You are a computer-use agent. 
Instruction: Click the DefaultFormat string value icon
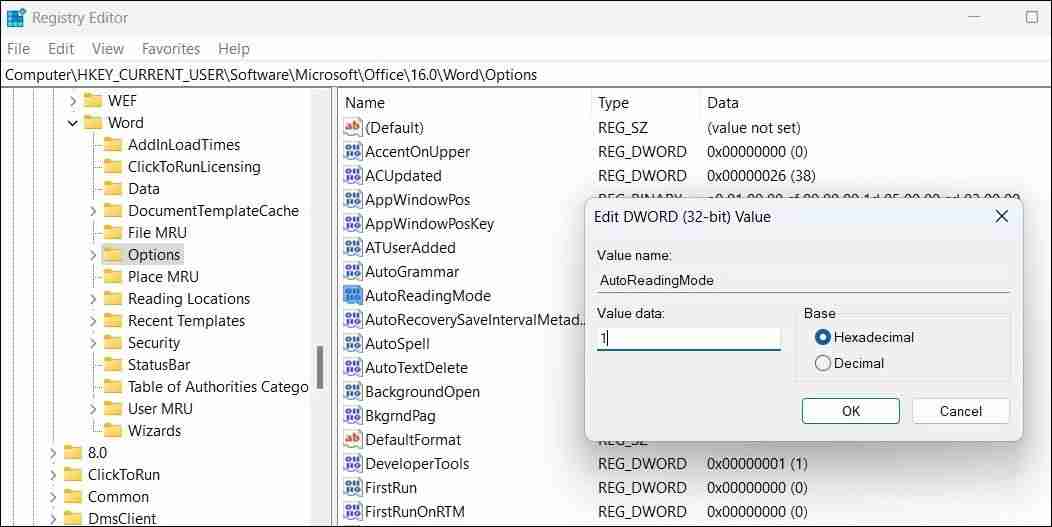(x=352, y=440)
